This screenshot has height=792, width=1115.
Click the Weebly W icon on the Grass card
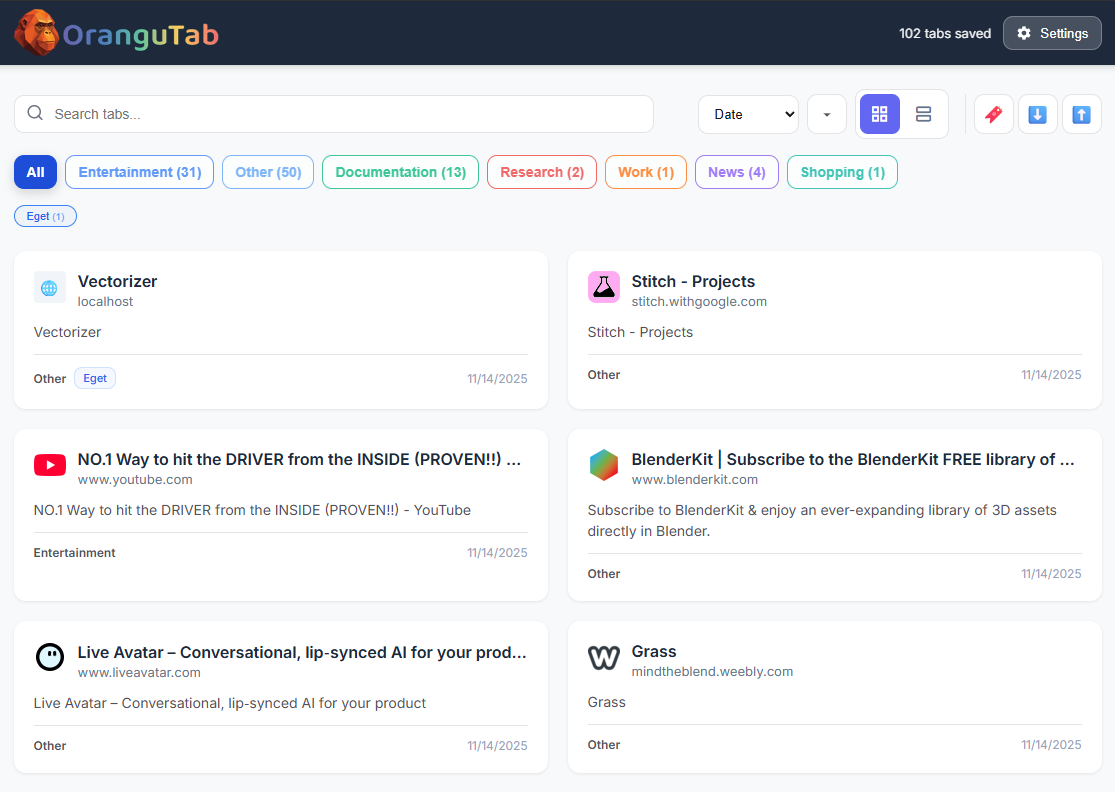coord(604,658)
